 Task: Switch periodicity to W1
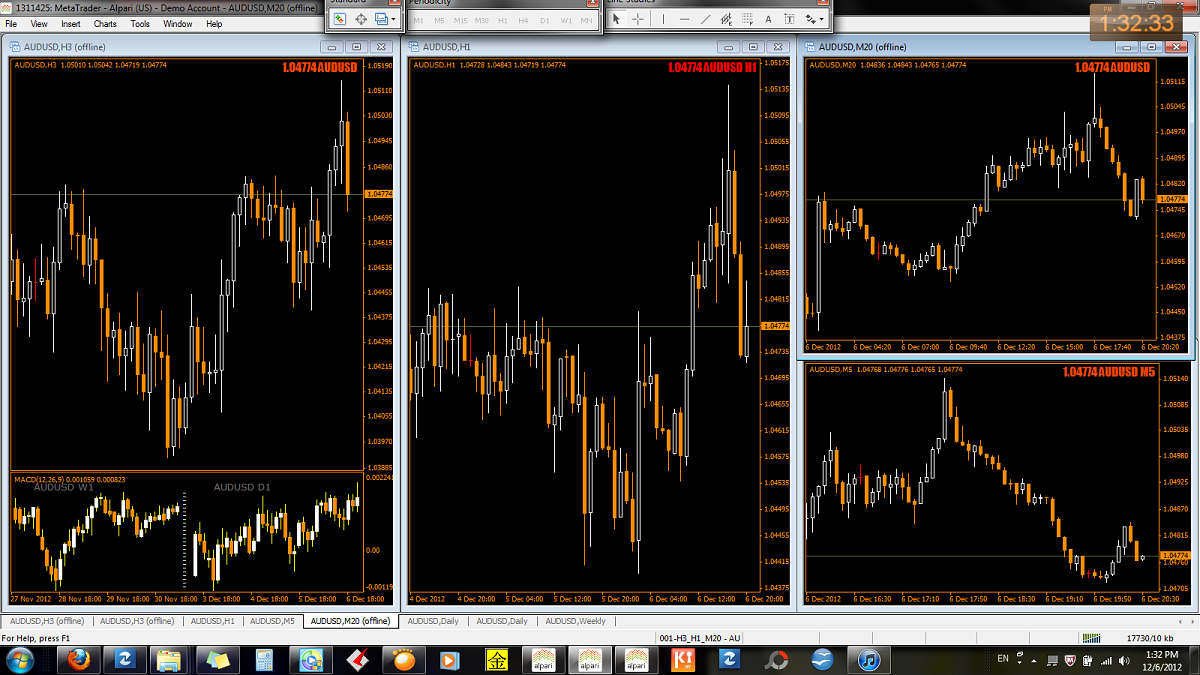[x=566, y=20]
